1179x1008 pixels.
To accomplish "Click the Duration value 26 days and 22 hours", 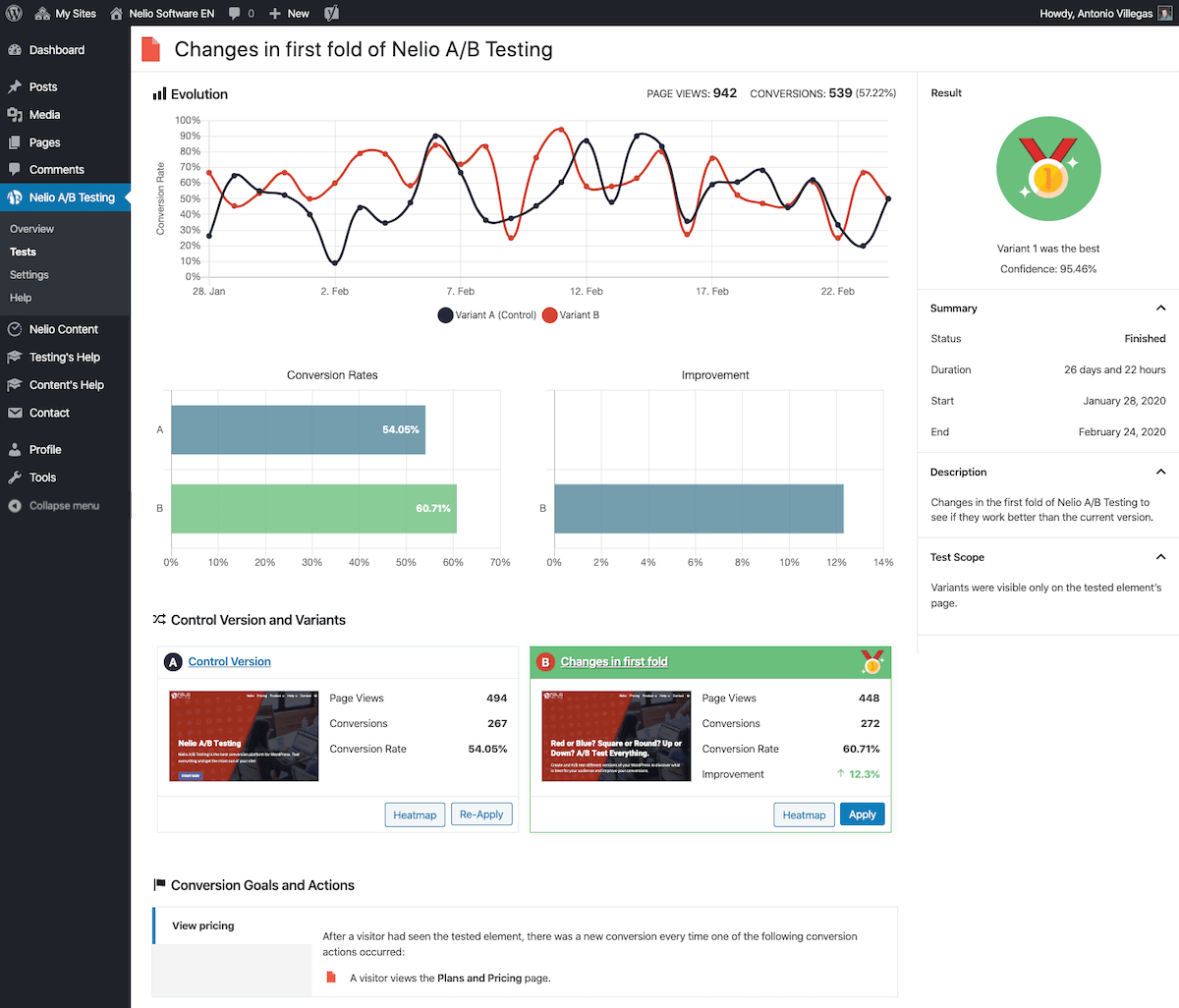I will click(1115, 369).
